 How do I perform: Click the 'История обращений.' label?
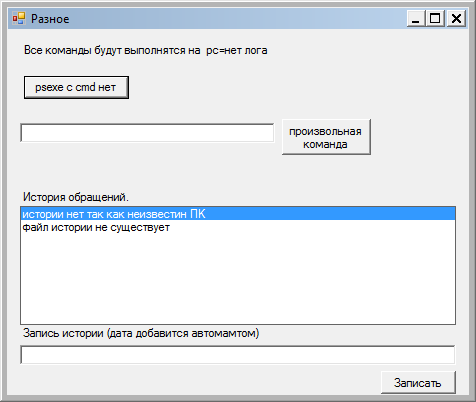click(x=76, y=197)
